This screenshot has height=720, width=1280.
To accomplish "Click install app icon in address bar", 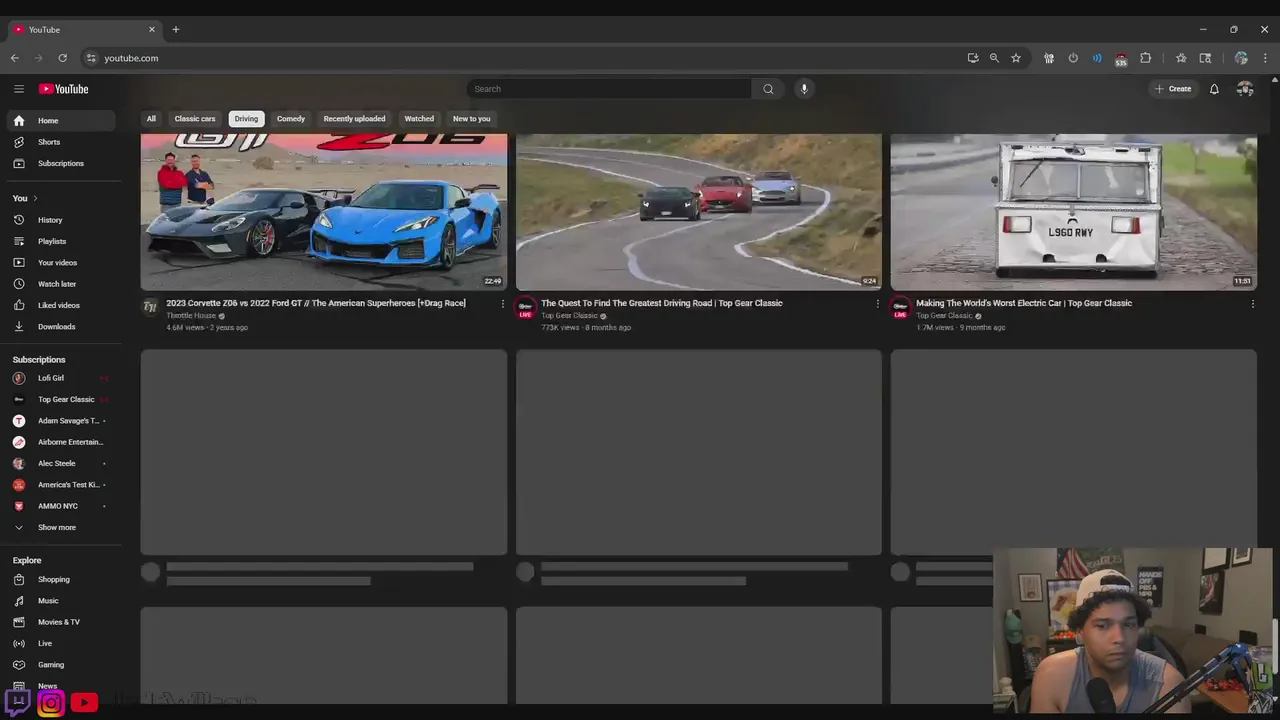I will coord(973,58).
